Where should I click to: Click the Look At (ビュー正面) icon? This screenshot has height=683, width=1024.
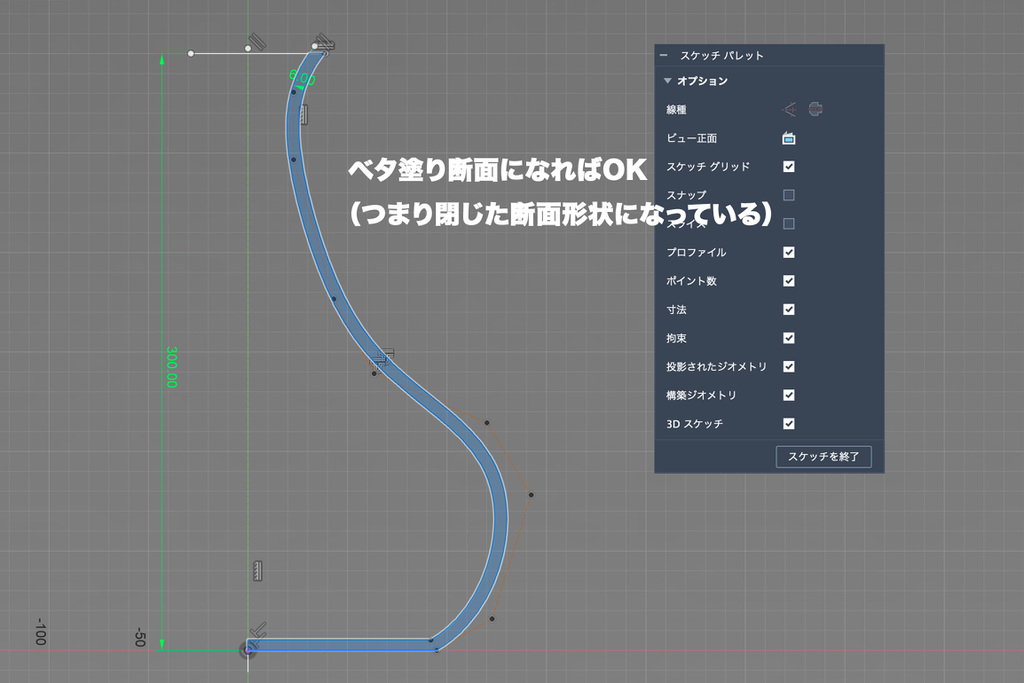[789, 138]
